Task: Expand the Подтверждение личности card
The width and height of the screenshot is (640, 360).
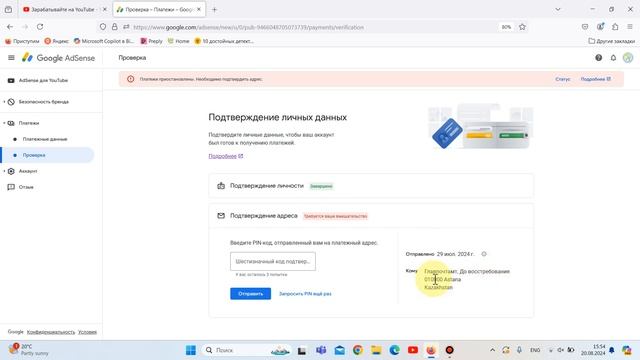Action: point(371,186)
